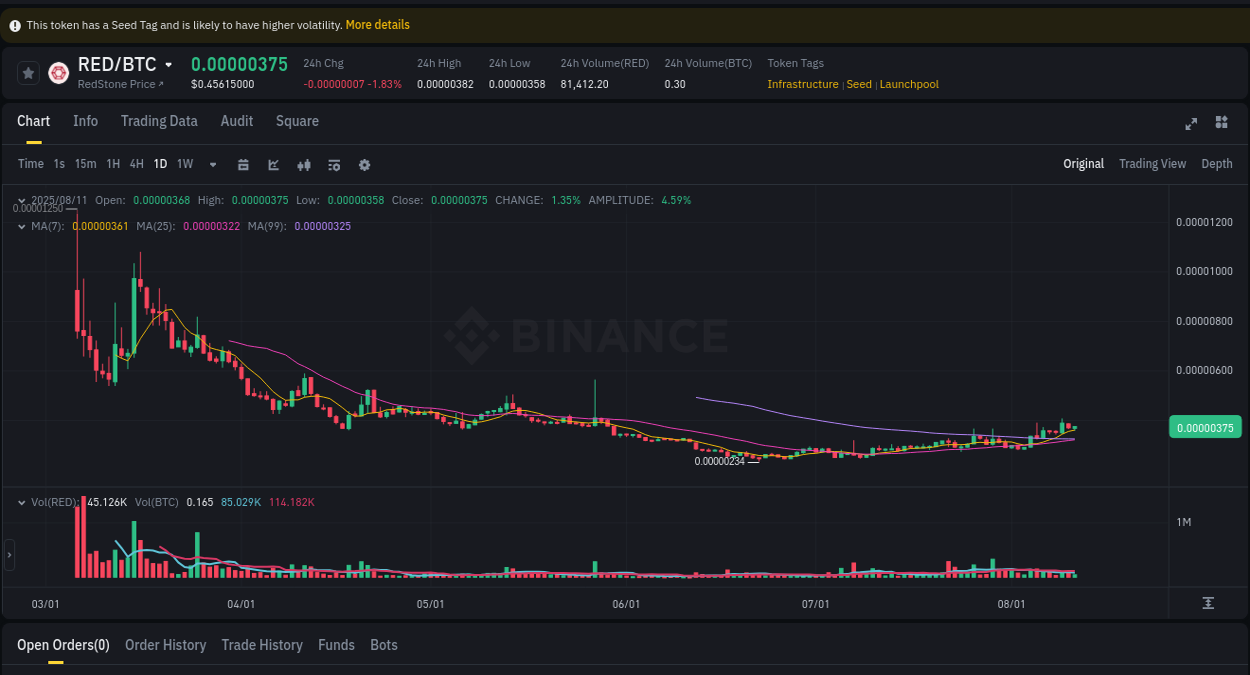Open the chart layout widget icon
1250x675 pixels.
1221,123
